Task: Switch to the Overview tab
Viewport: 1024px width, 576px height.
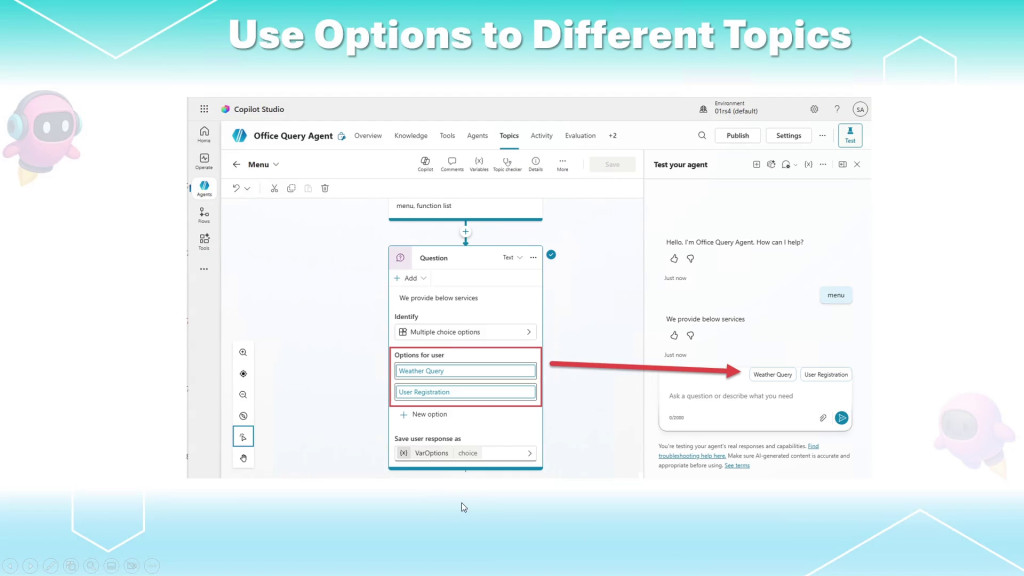Action: tap(368, 136)
